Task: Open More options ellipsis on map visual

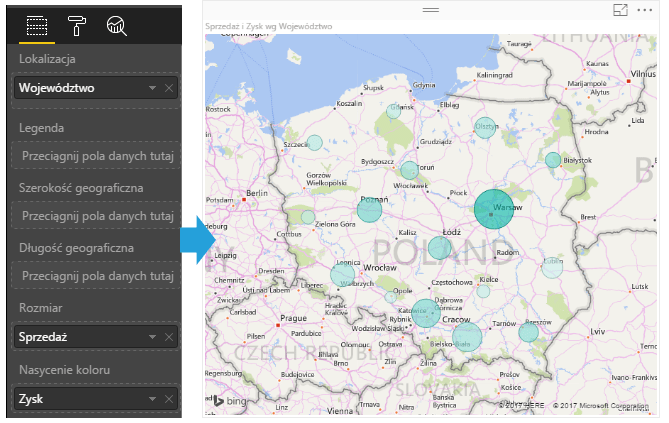Action: click(x=643, y=9)
